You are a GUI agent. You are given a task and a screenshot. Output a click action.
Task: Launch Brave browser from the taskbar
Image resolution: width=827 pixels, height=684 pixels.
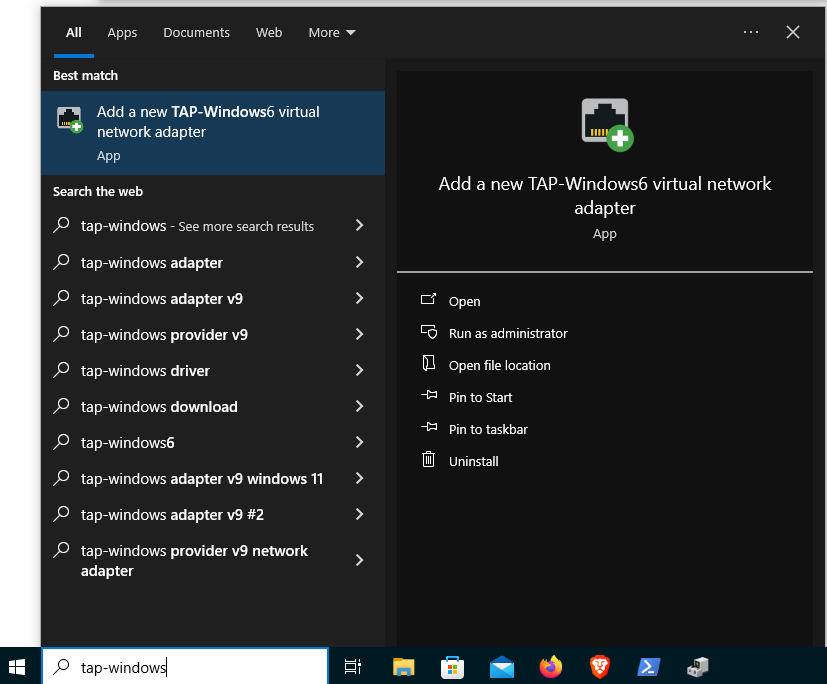[599, 666]
